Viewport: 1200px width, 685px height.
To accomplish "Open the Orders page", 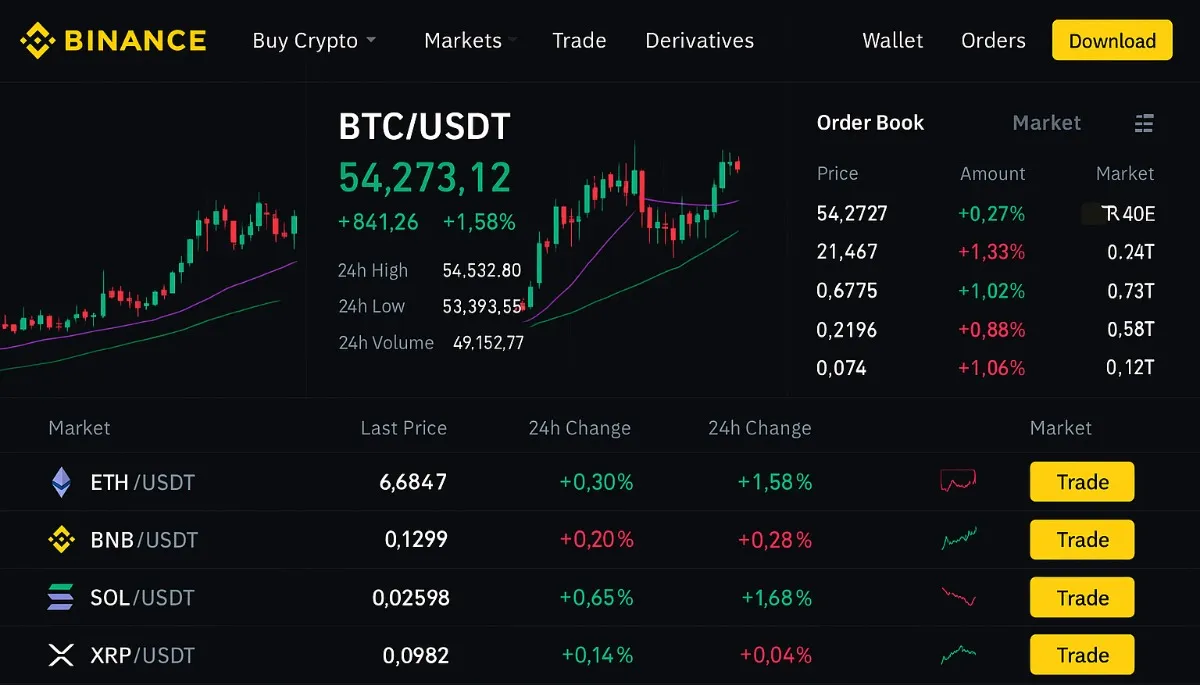I will tap(993, 41).
